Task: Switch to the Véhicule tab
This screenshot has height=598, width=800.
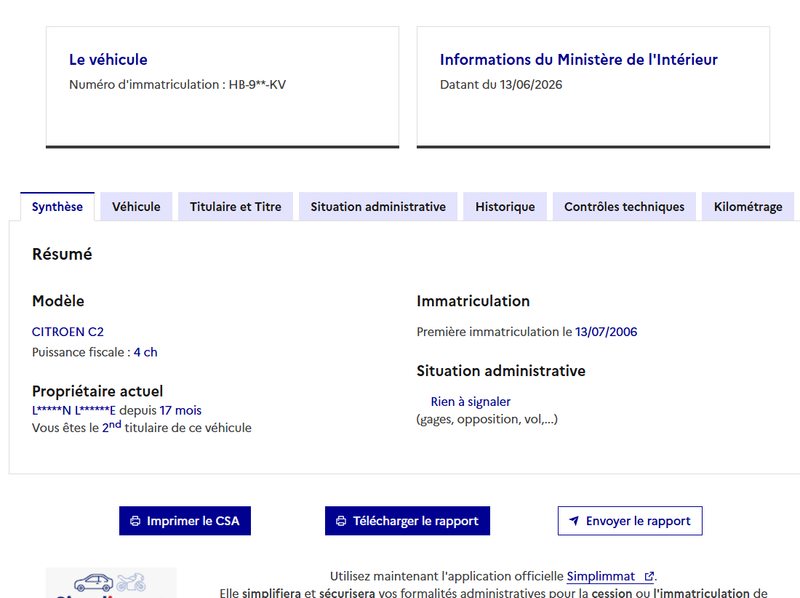Action: coord(136,207)
